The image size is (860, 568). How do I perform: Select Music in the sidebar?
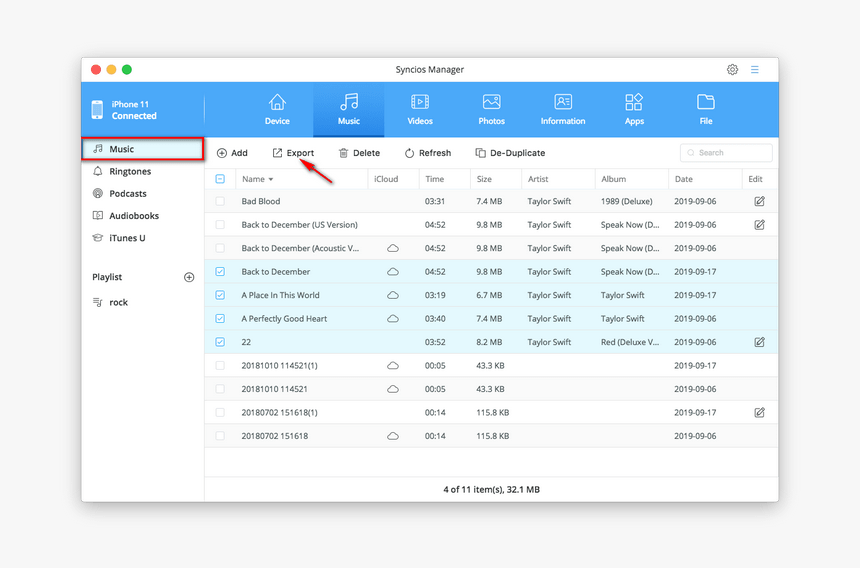(x=143, y=149)
